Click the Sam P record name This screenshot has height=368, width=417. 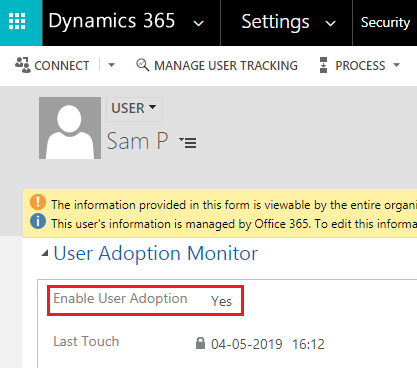(138, 141)
